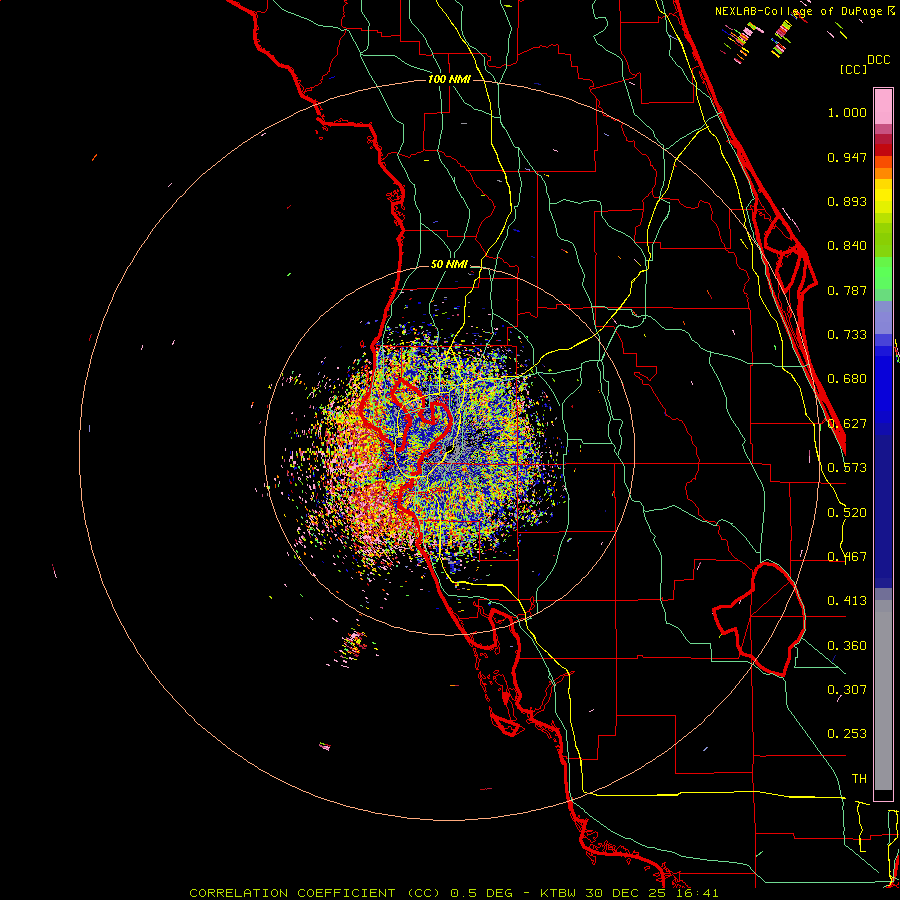Select the 0.520 scale value
900x900 pixels.
coord(847,513)
